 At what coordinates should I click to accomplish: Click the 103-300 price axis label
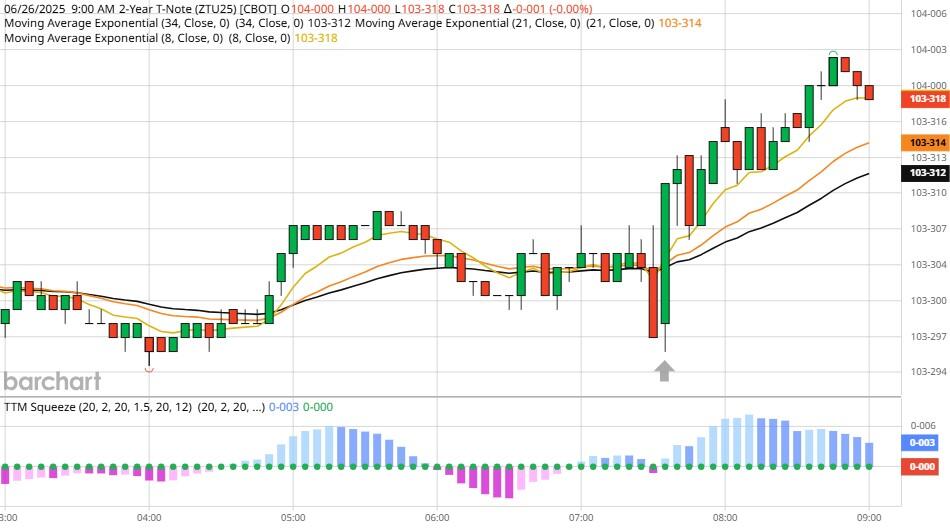coord(926,300)
